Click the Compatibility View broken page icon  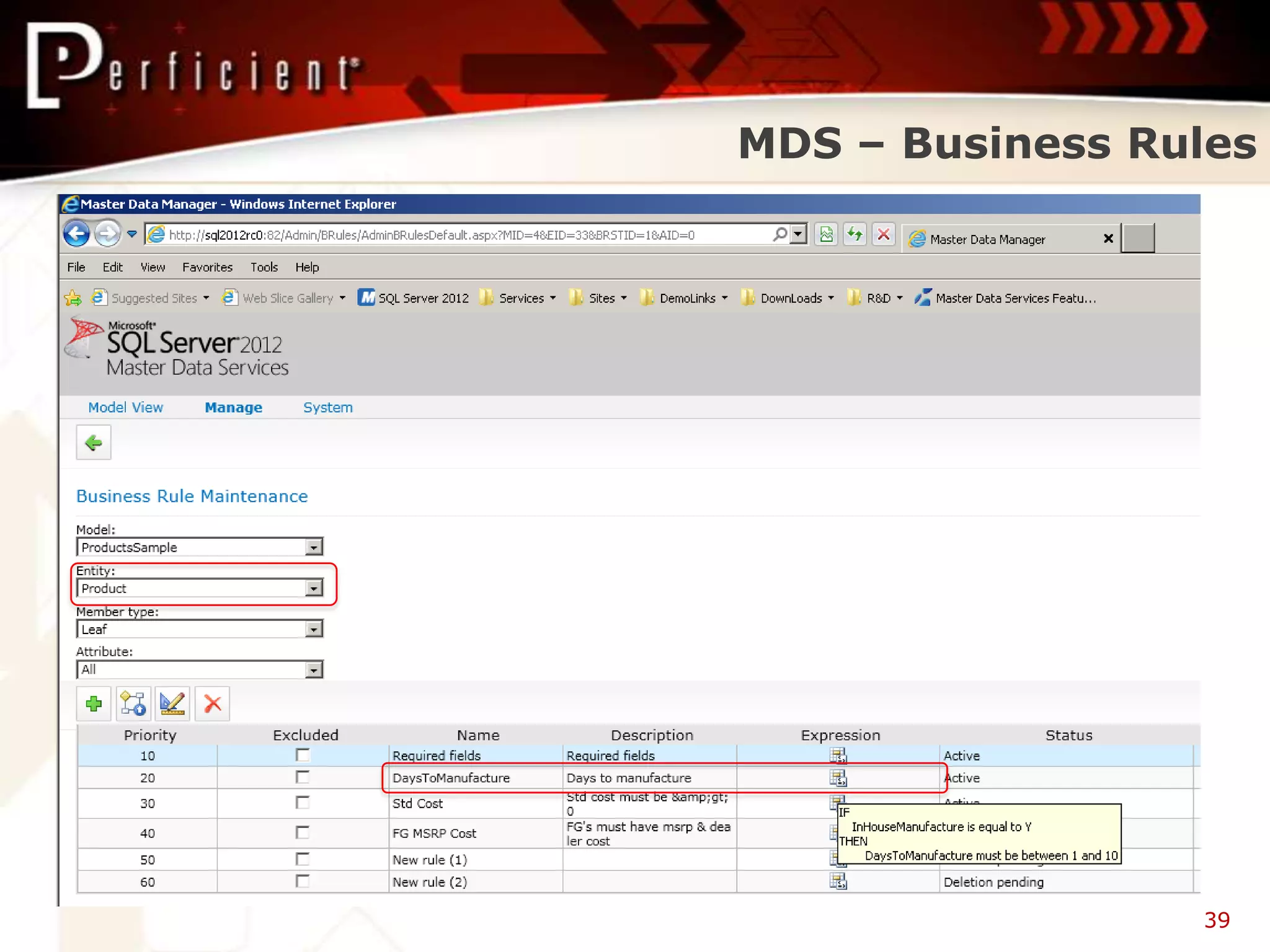(827, 234)
